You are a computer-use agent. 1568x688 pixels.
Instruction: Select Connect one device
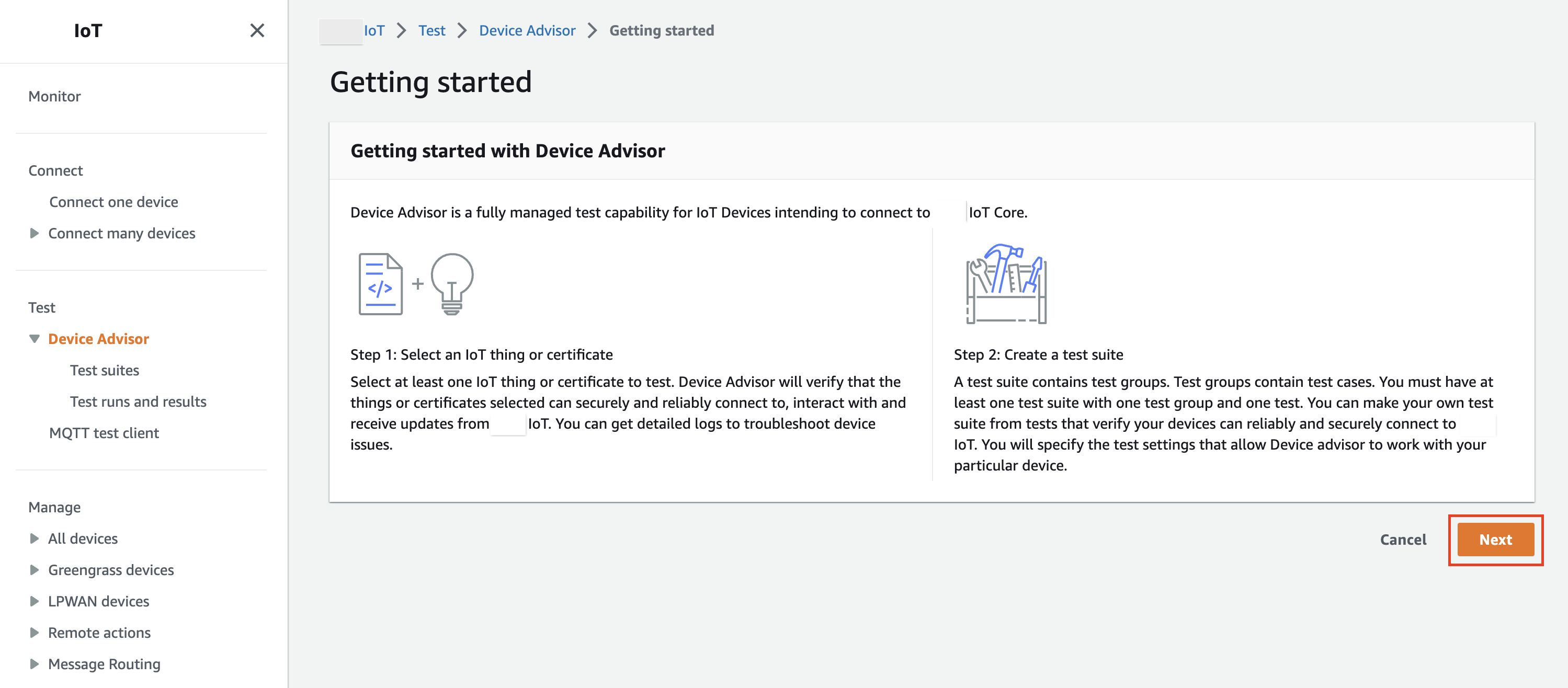(113, 202)
